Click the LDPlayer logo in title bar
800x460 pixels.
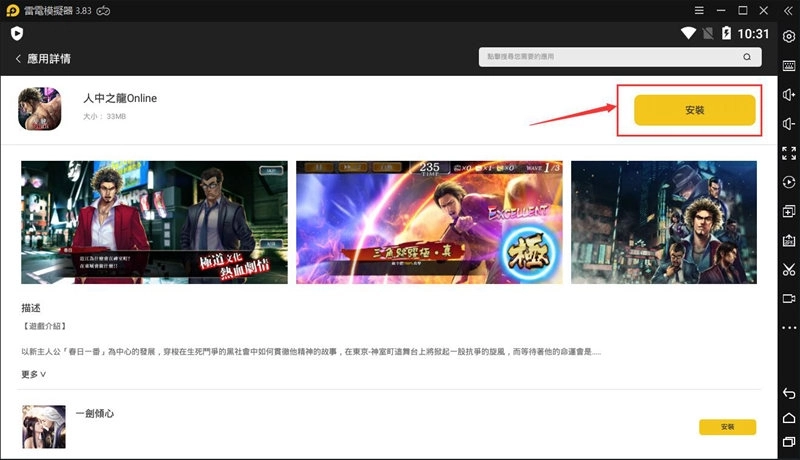pyautogui.click(x=13, y=11)
